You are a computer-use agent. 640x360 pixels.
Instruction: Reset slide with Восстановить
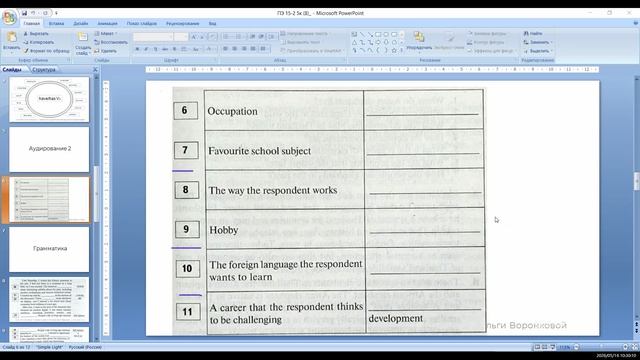coord(111,42)
